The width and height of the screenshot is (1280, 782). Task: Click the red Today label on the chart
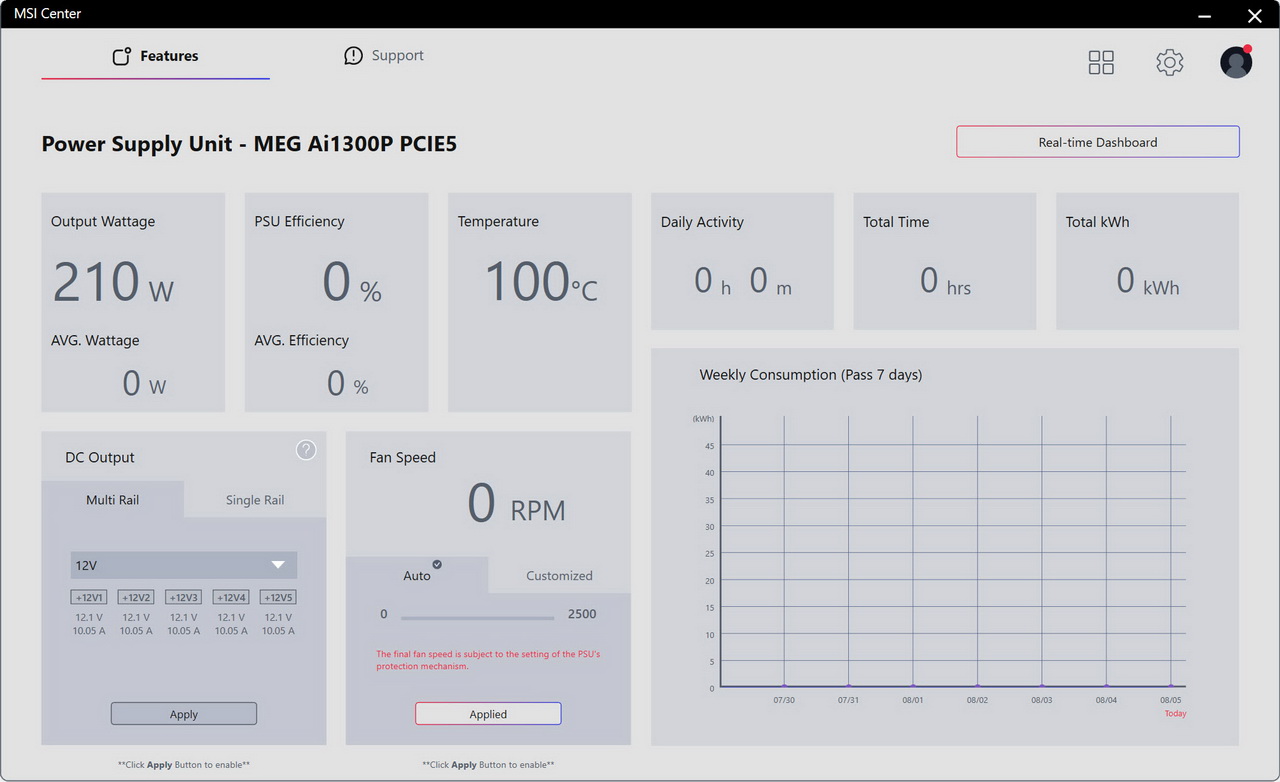pyautogui.click(x=1176, y=713)
